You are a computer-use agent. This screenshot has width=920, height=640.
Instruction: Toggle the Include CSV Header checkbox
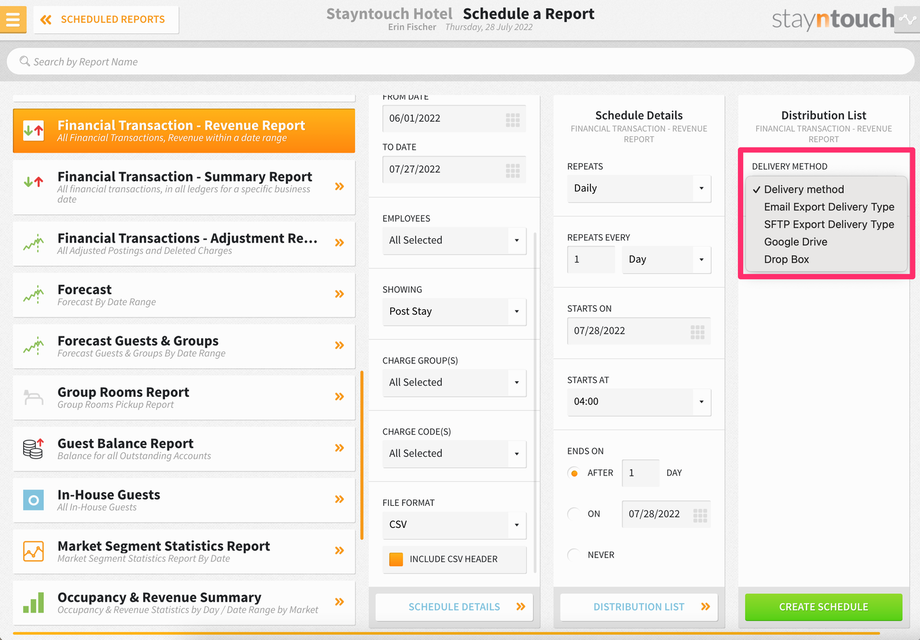[x=396, y=559]
